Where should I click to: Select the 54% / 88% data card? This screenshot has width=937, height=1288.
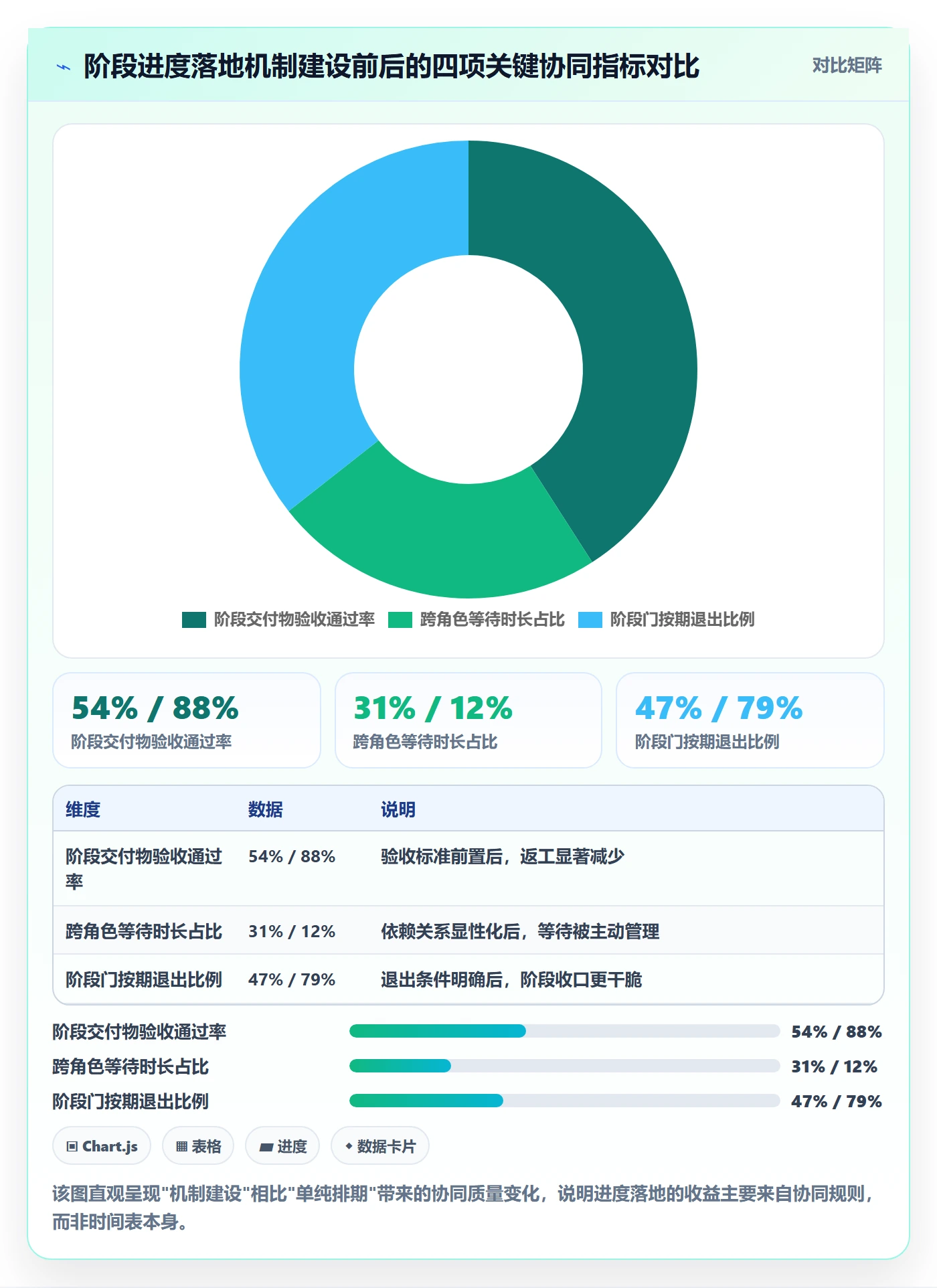pyautogui.click(x=187, y=720)
